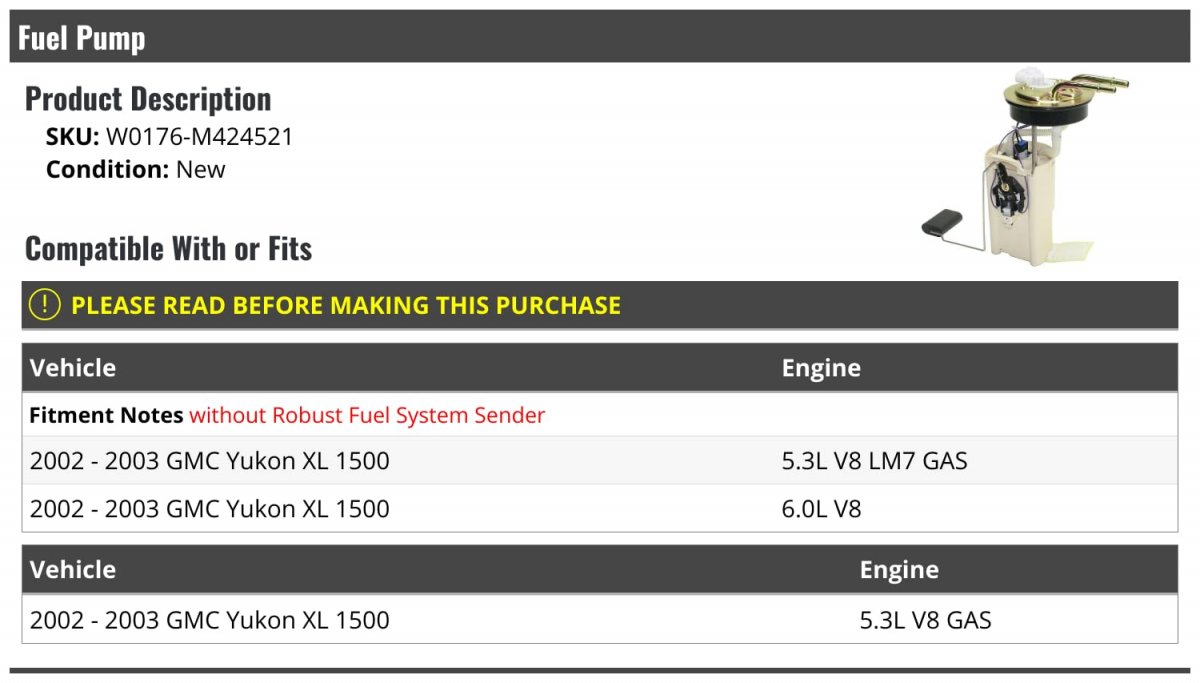This screenshot has width=1200, height=683.
Task: Select the SKU W0176-M424521 text
Action: 170,137
